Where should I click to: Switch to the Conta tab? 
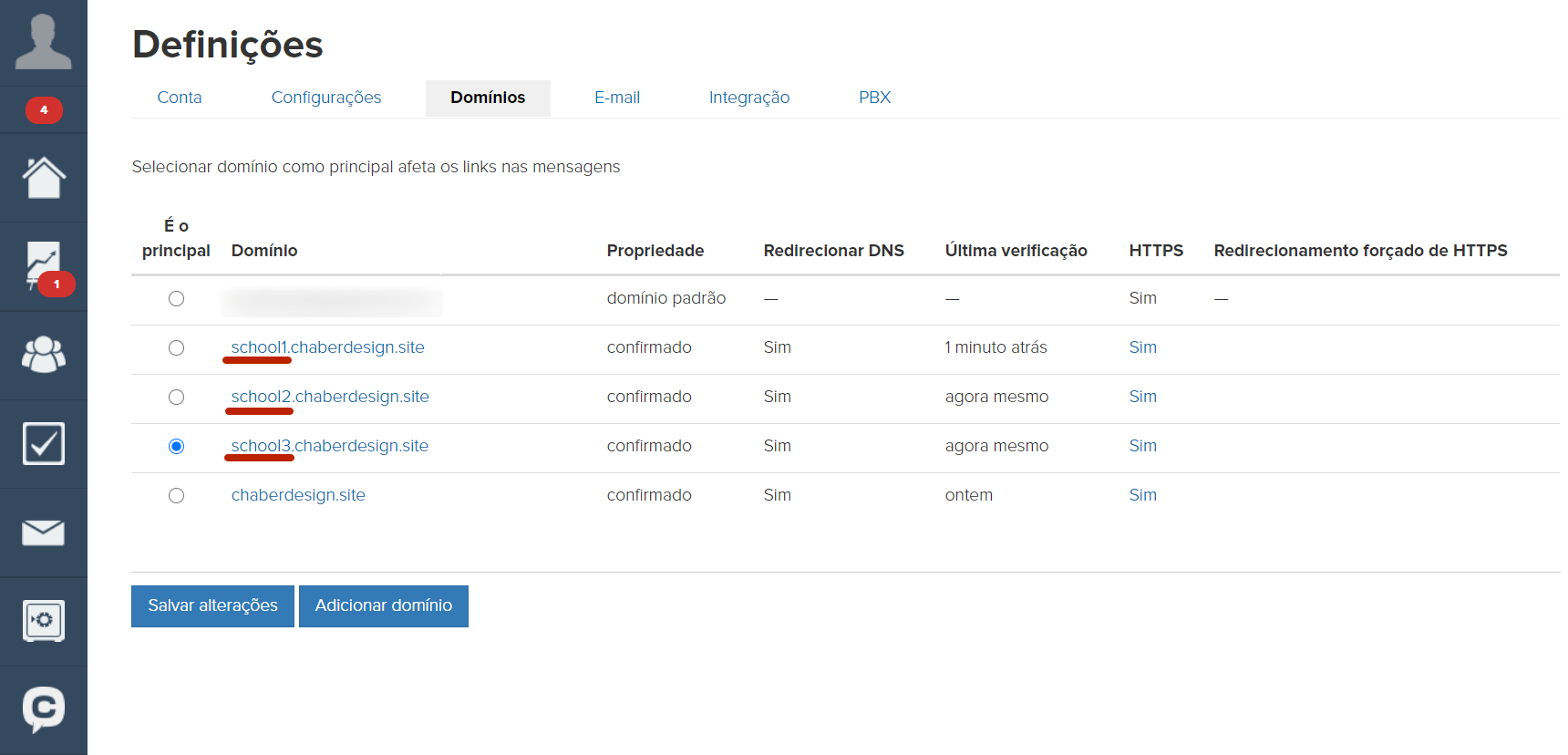(180, 98)
